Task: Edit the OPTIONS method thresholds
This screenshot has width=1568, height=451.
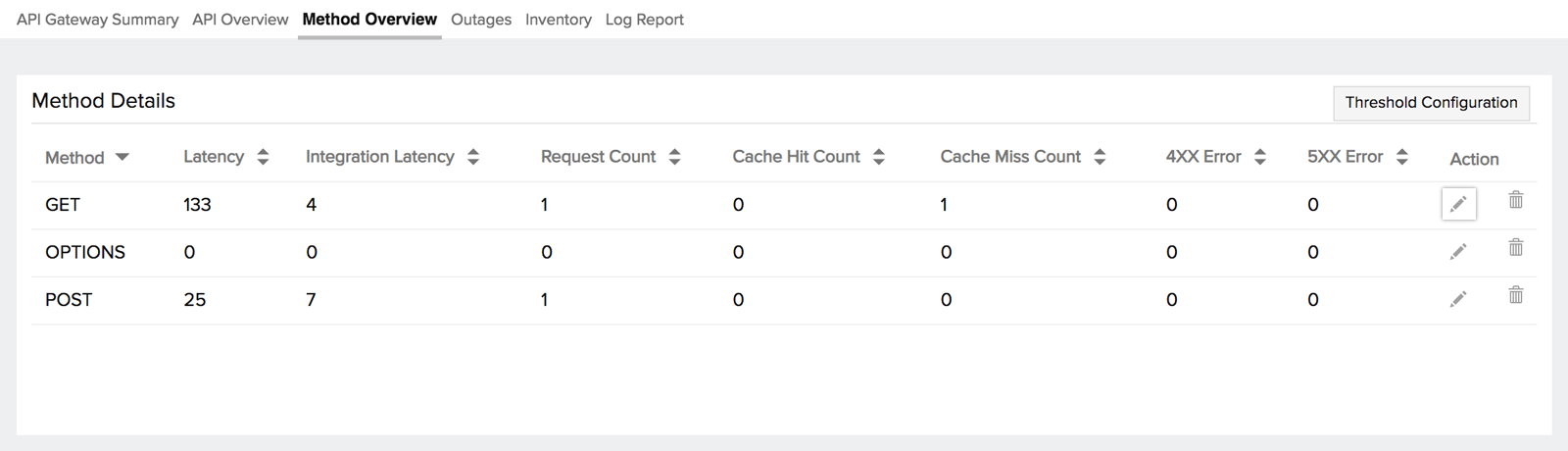Action: [1458, 252]
